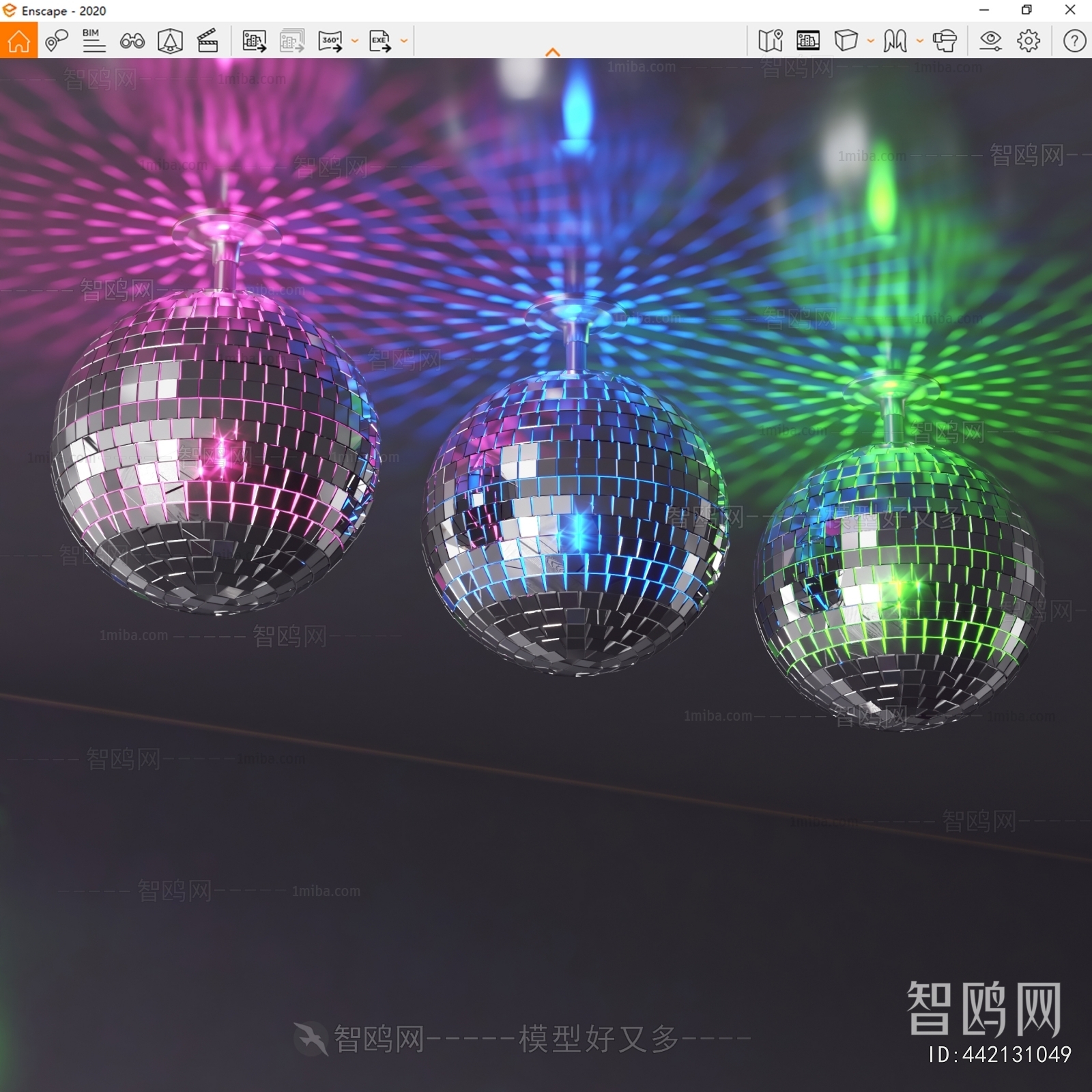Enable VR headset mode icon
The image size is (1092, 1092).
(945, 41)
